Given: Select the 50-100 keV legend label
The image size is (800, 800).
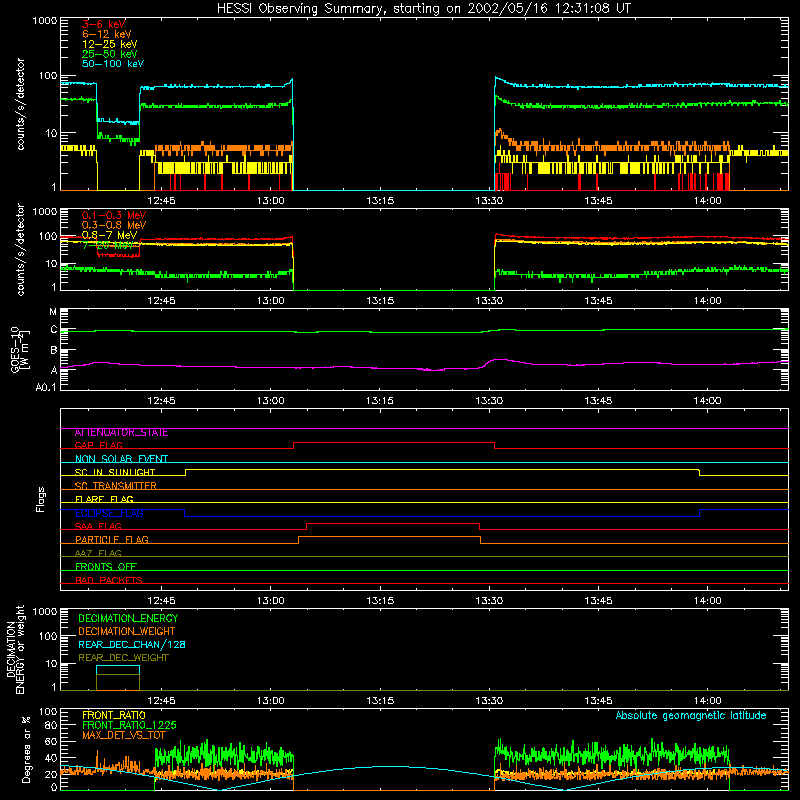Looking at the screenshot, I should pyautogui.click(x=113, y=64).
